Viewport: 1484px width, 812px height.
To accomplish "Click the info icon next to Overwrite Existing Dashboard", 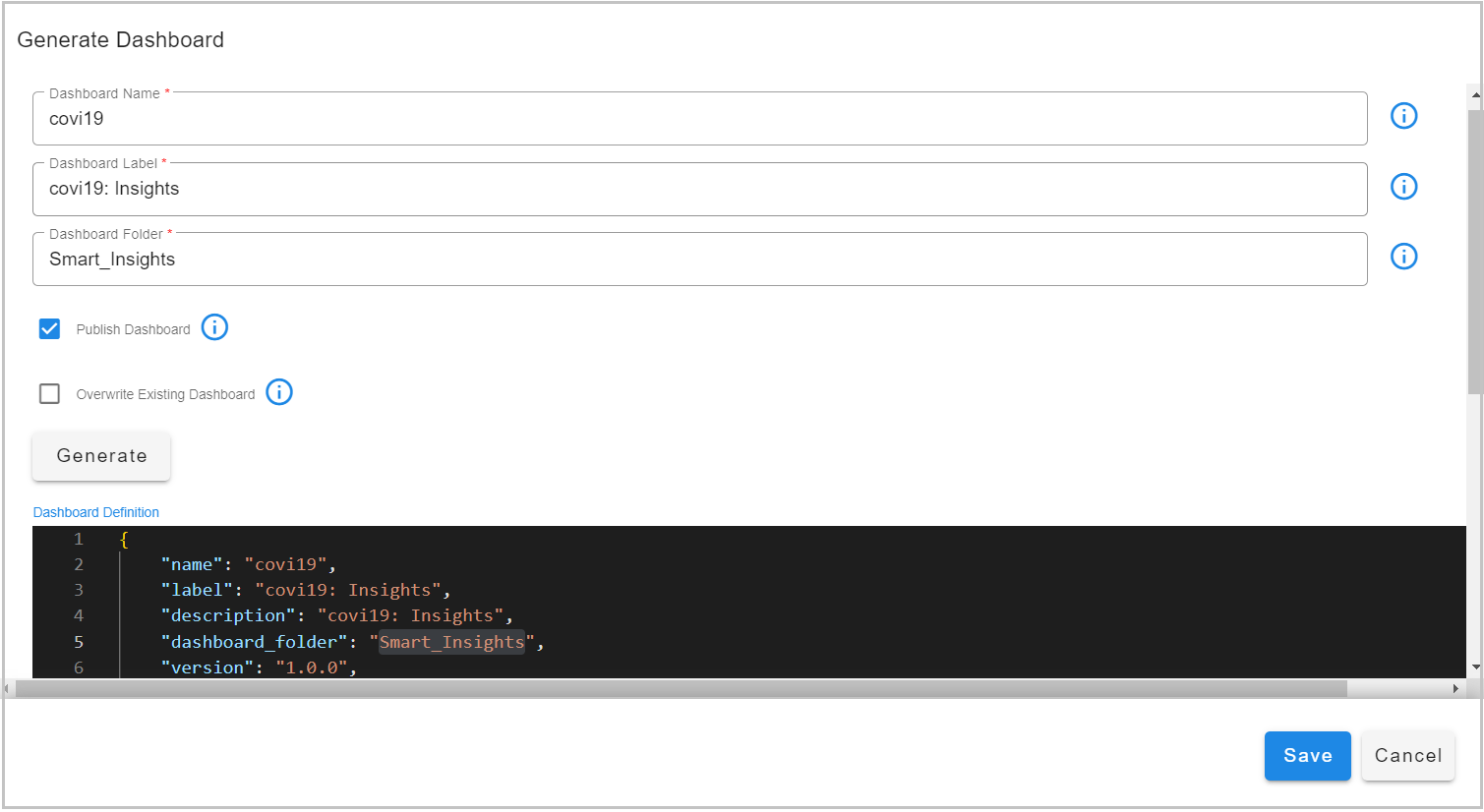I will pos(278,392).
